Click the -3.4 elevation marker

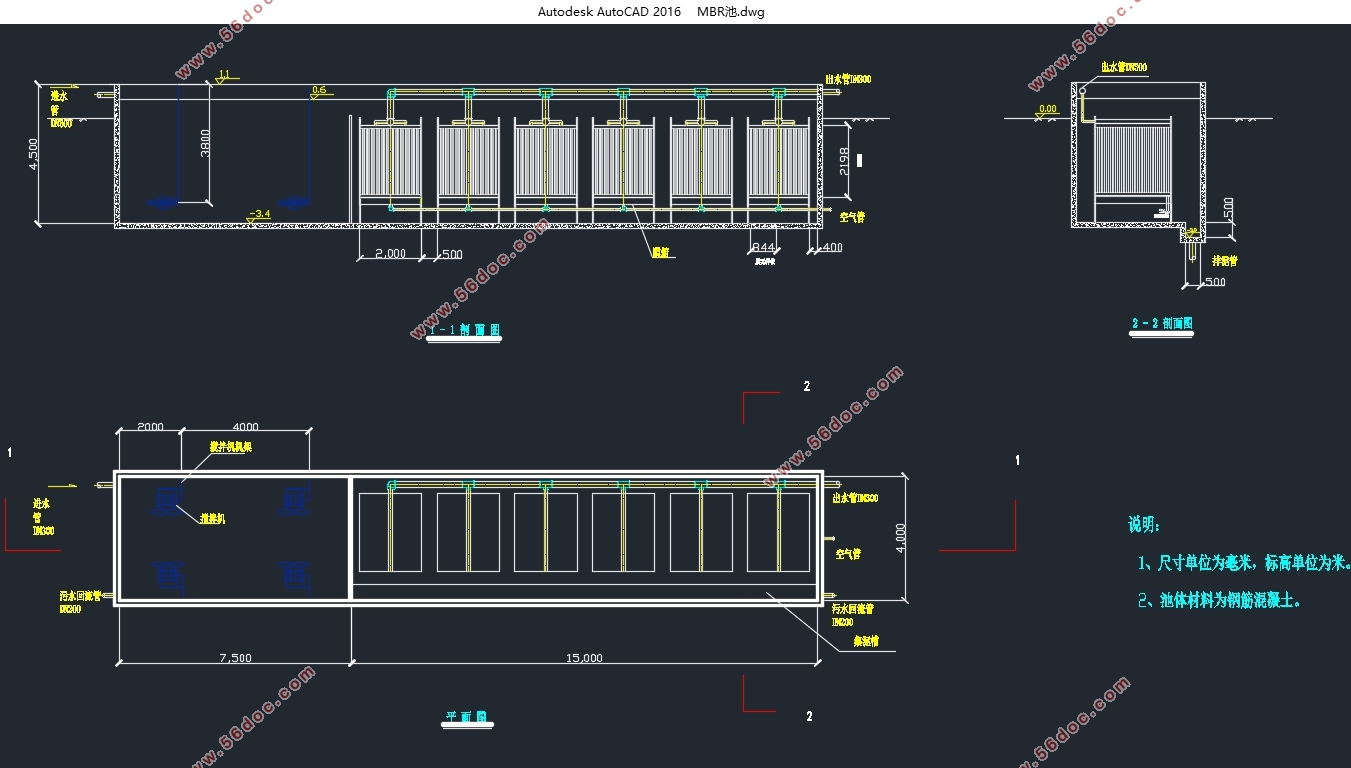click(x=260, y=214)
